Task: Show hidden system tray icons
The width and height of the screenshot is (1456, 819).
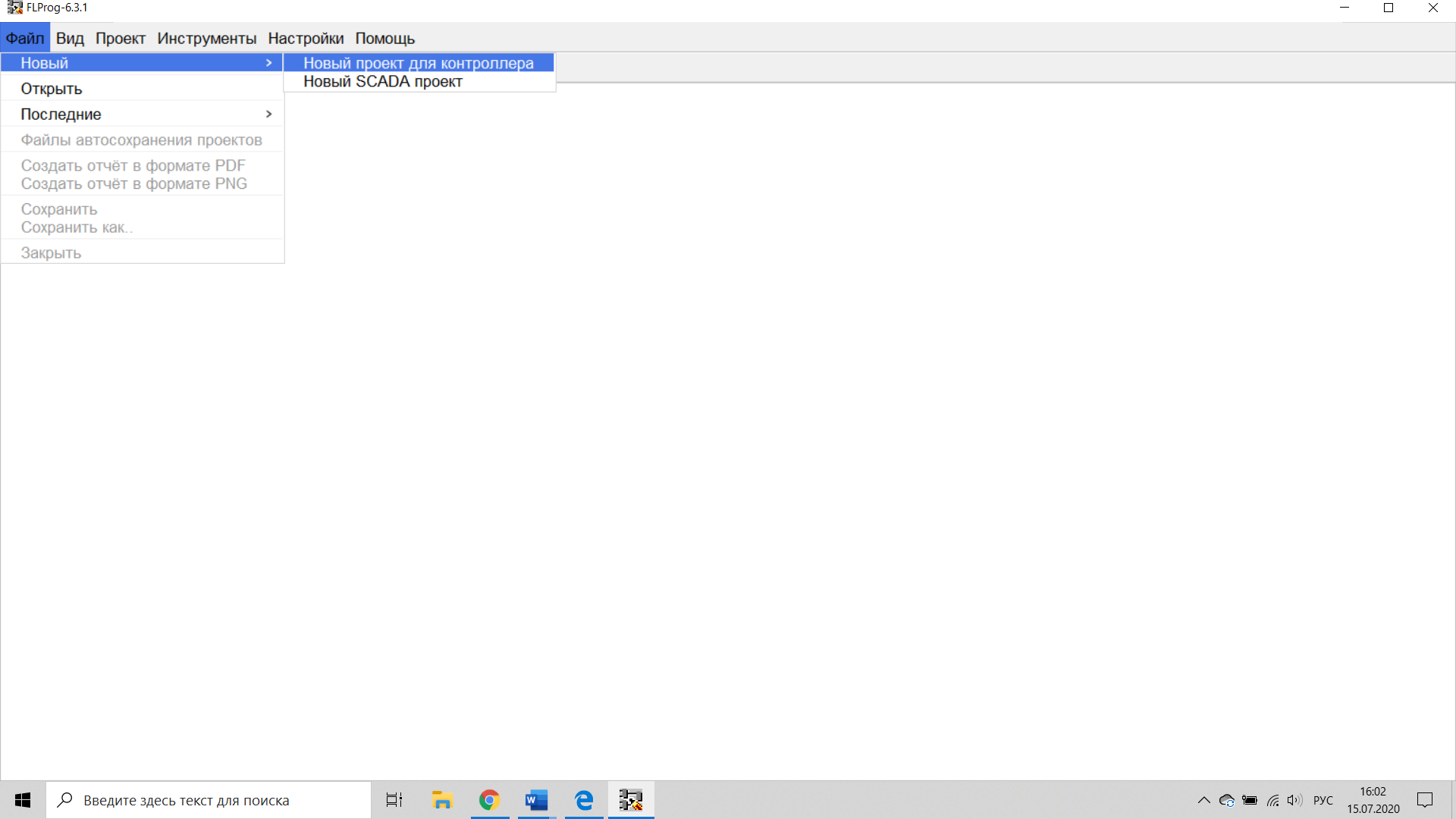Action: [x=1203, y=800]
